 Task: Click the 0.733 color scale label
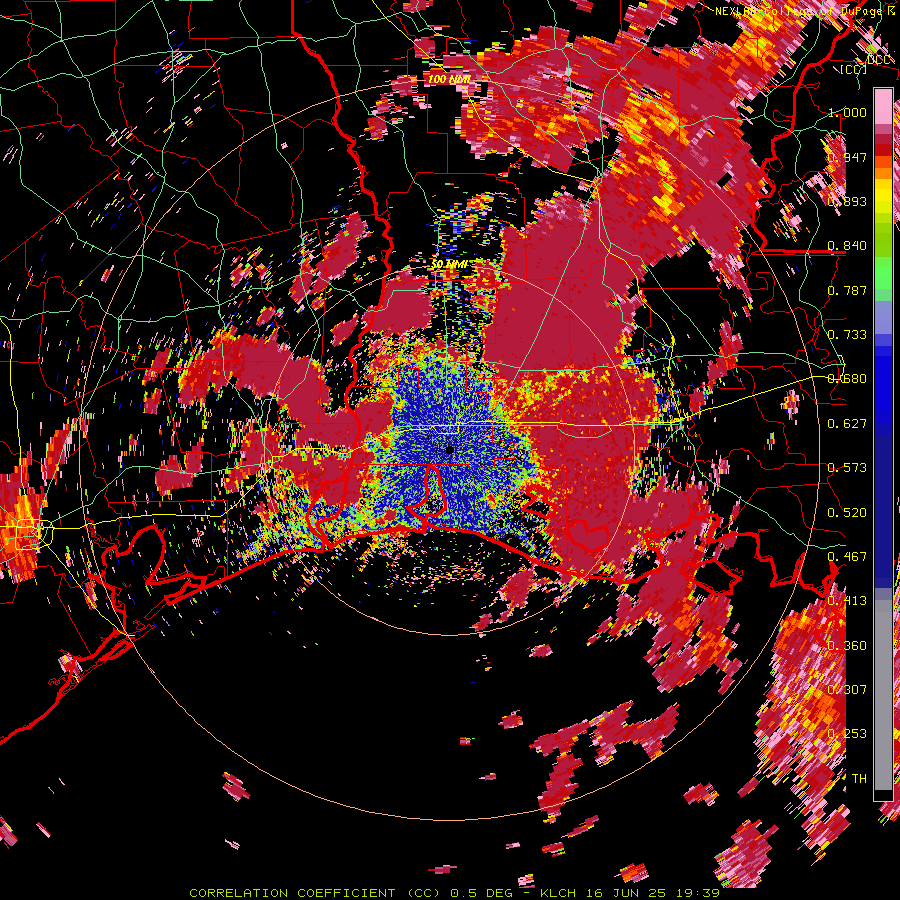click(847, 335)
